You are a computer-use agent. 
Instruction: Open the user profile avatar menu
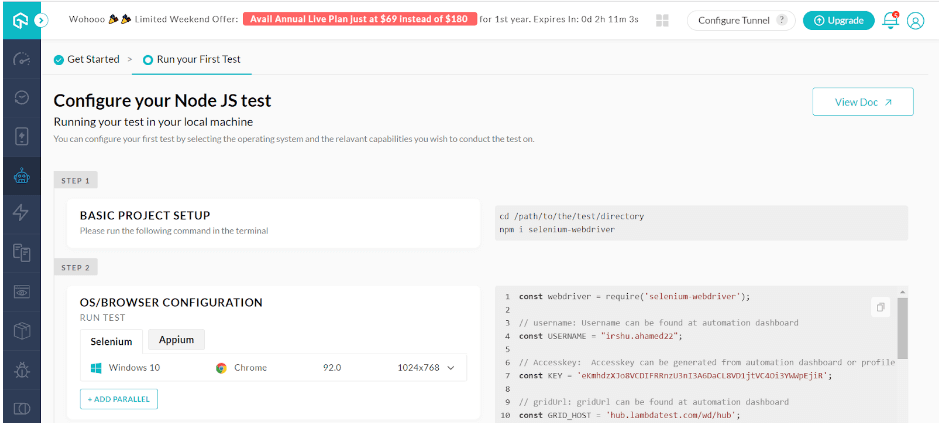click(x=915, y=20)
